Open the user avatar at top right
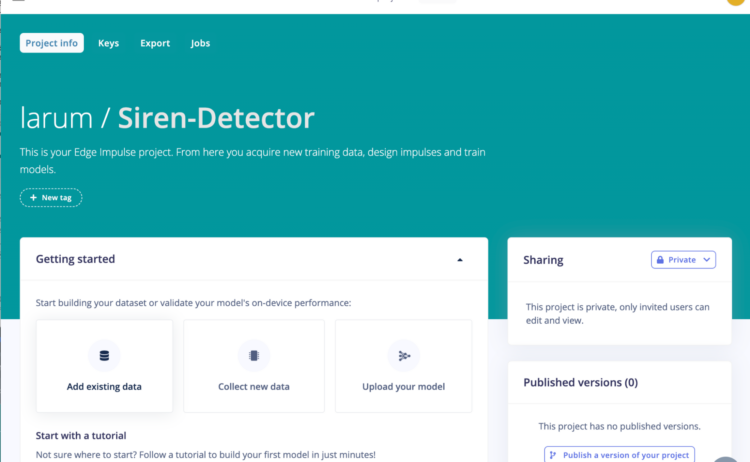 point(736,3)
